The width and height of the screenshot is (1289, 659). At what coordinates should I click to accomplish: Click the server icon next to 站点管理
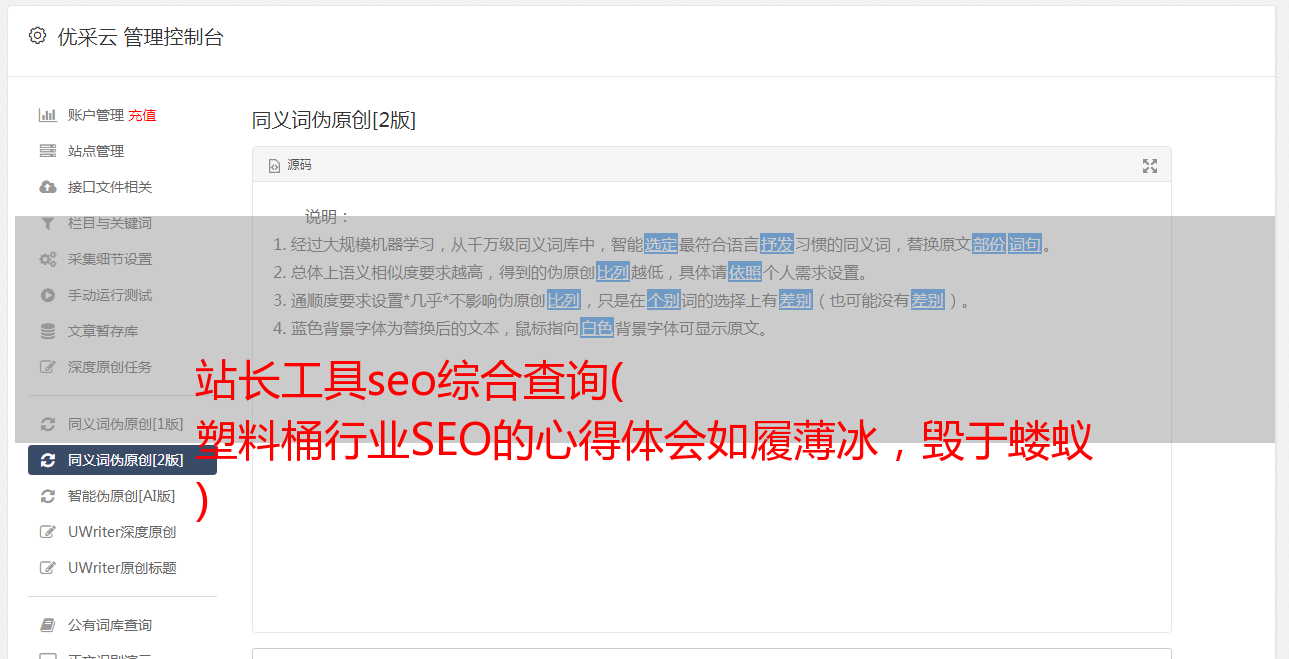pyautogui.click(x=47, y=151)
